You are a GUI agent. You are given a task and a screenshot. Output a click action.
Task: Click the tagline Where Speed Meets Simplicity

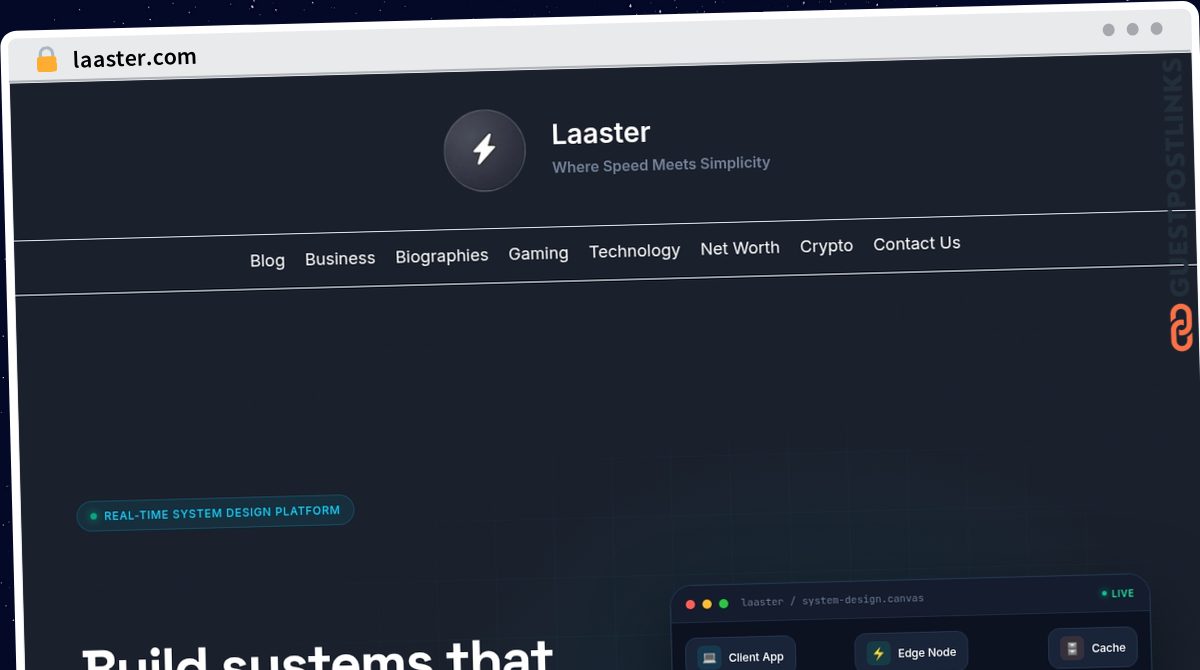pyautogui.click(x=661, y=164)
